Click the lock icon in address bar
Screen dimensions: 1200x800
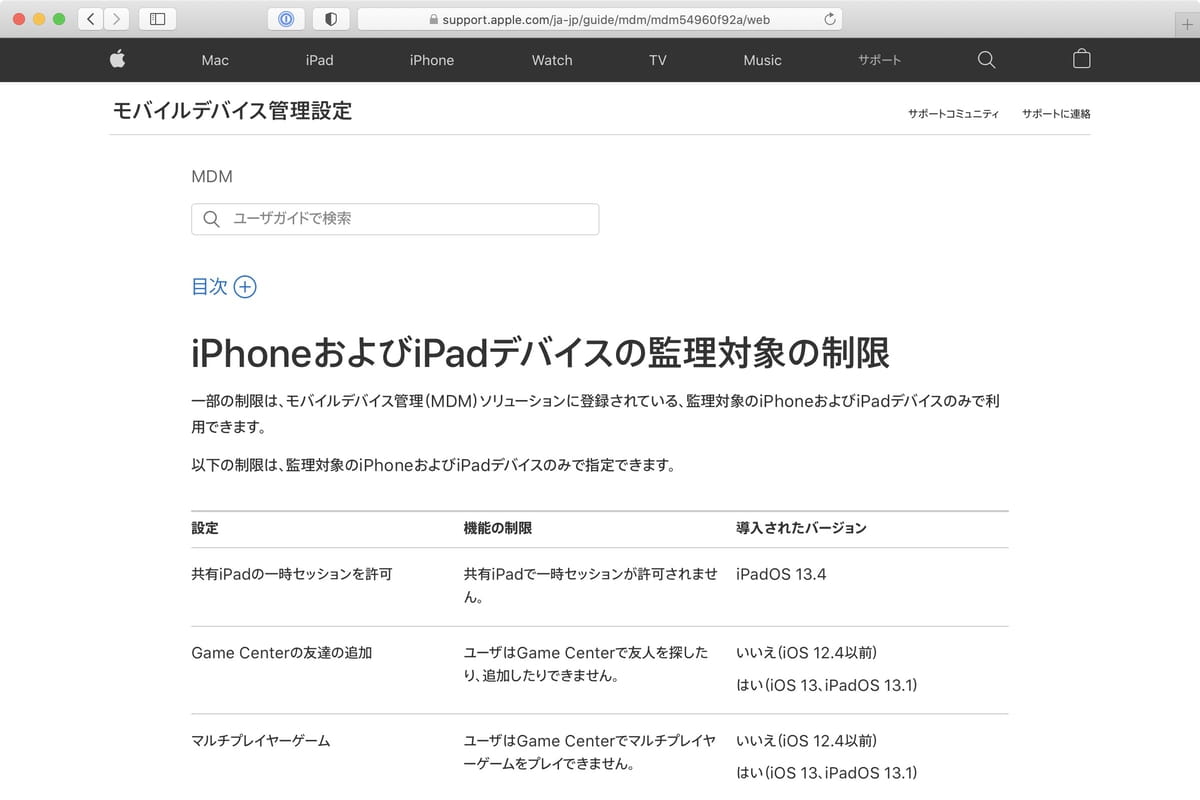[432, 19]
